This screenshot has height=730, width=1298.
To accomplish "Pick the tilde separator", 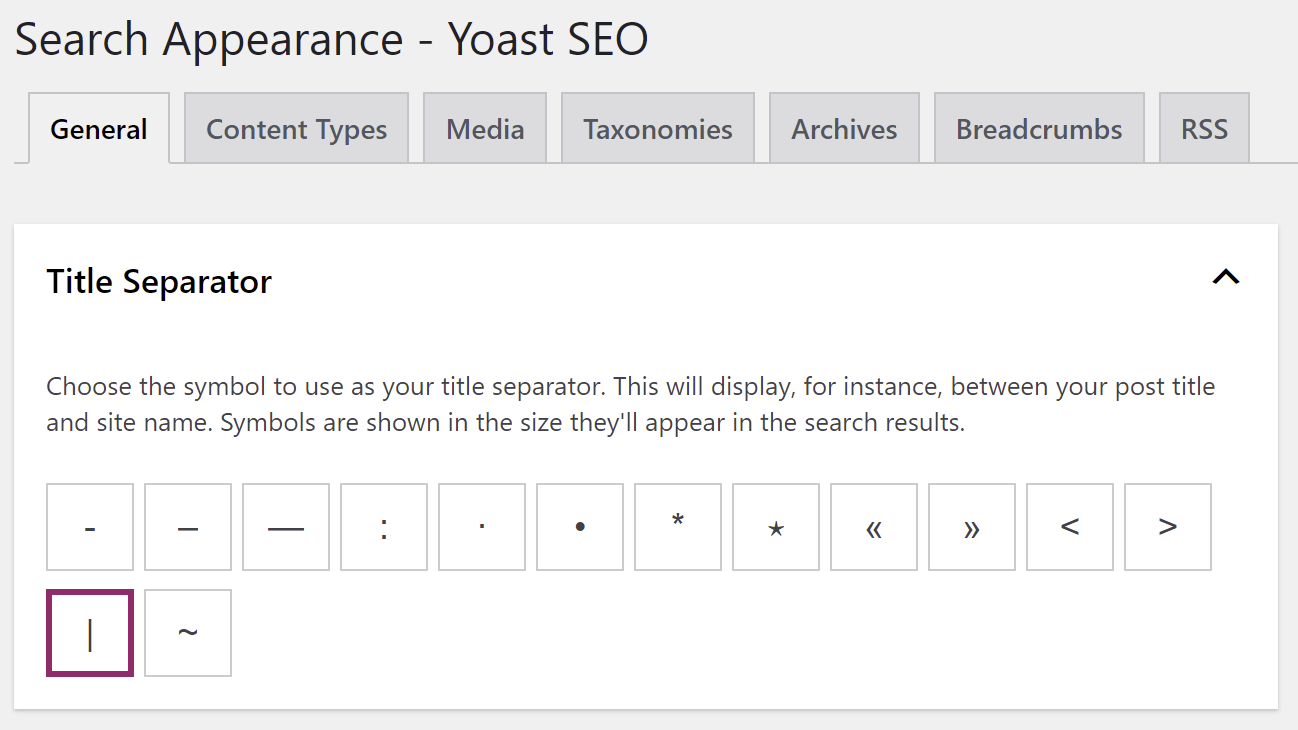I will click(188, 633).
